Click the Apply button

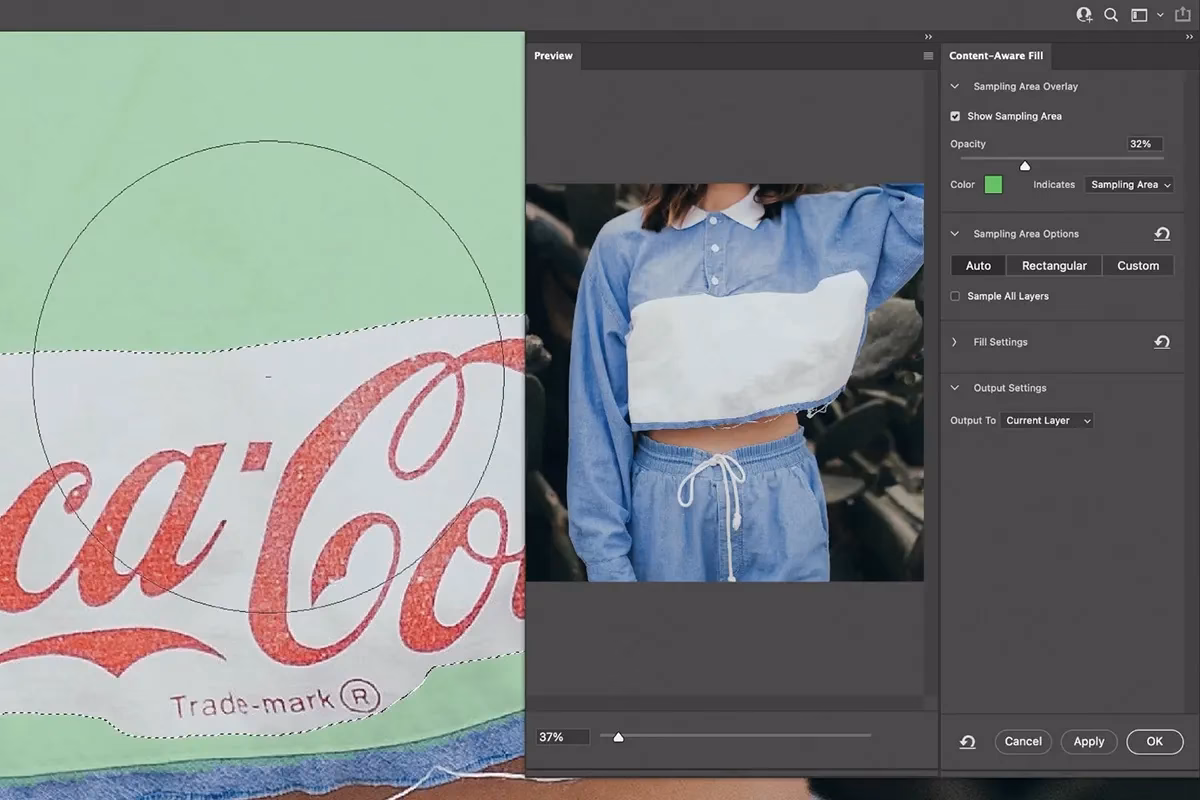[x=1089, y=741]
